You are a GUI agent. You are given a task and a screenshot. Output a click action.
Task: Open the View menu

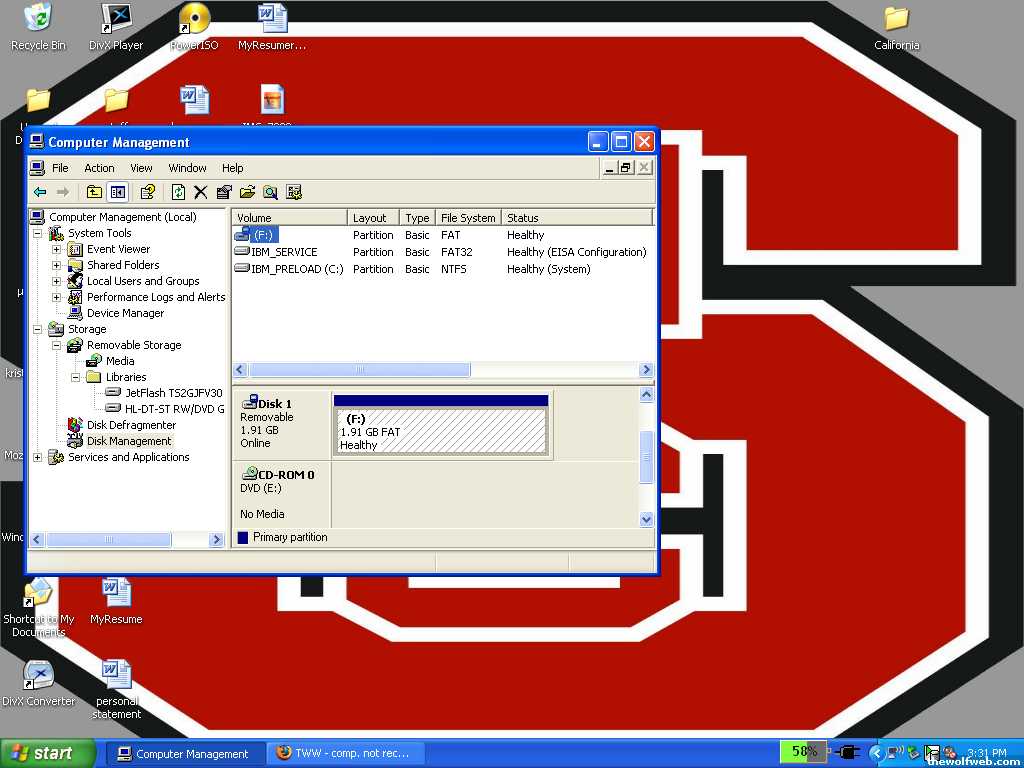pyautogui.click(x=141, y=168)
